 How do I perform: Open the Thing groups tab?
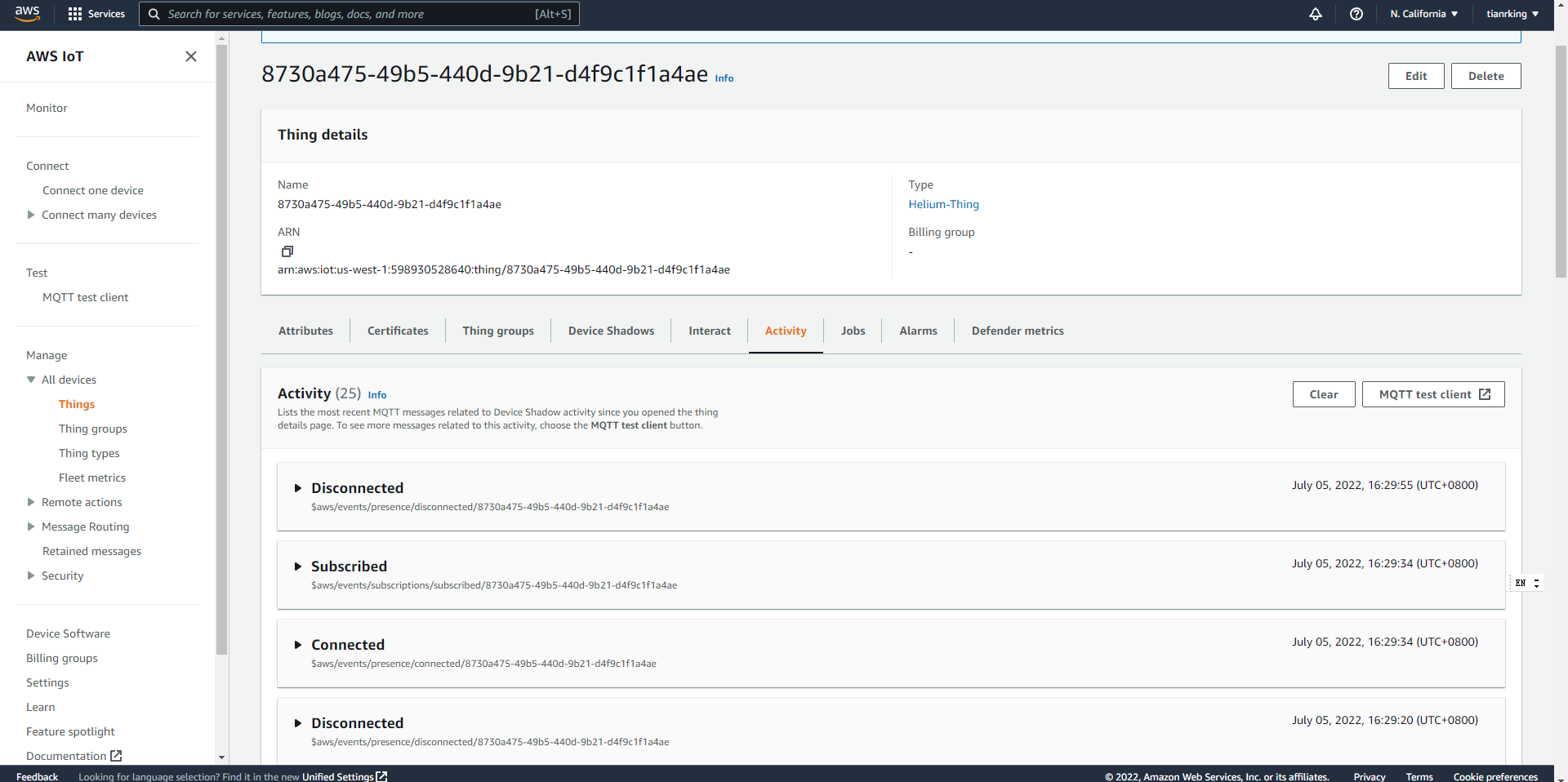(x=498, y=331)
